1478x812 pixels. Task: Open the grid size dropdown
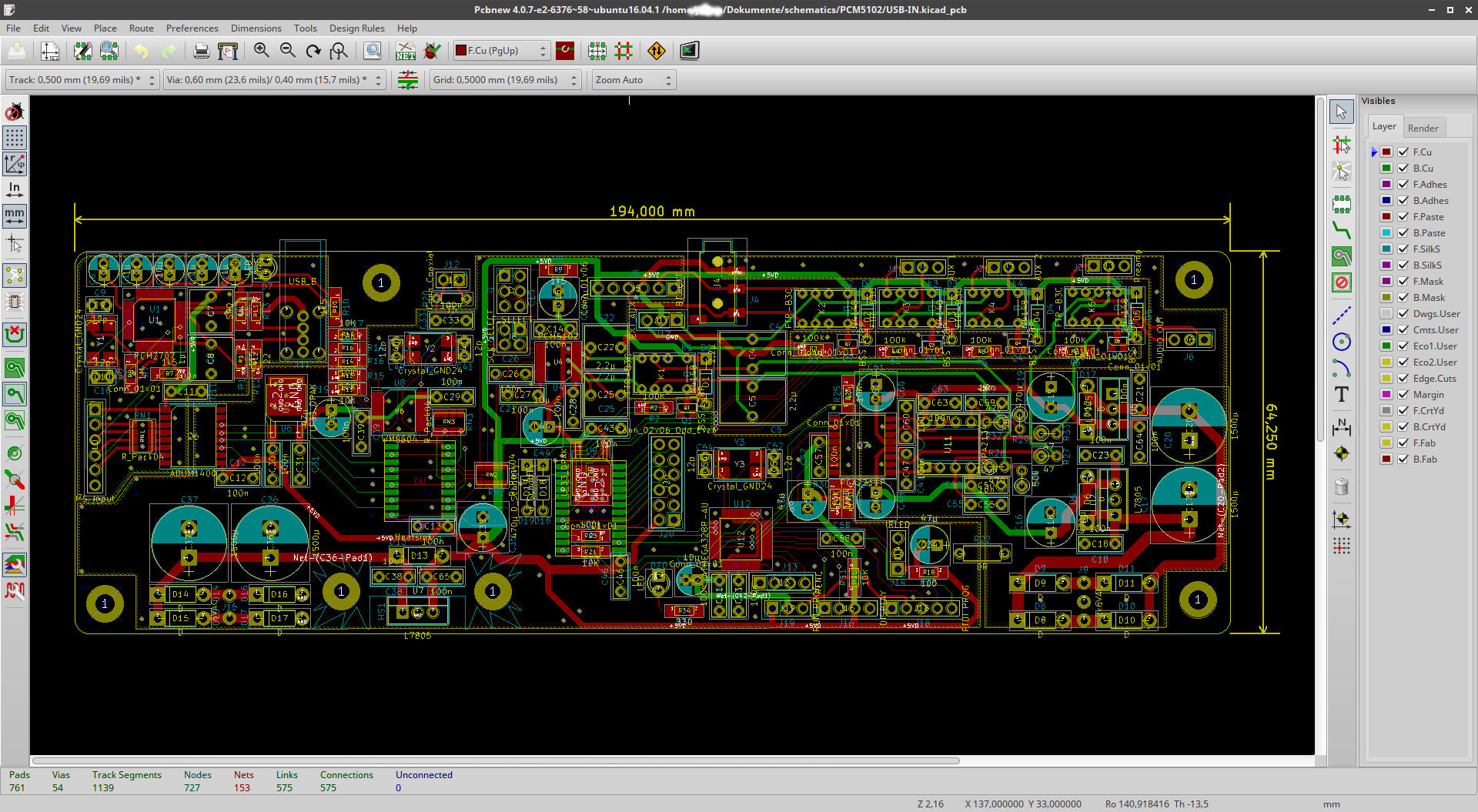click(505, 80)
